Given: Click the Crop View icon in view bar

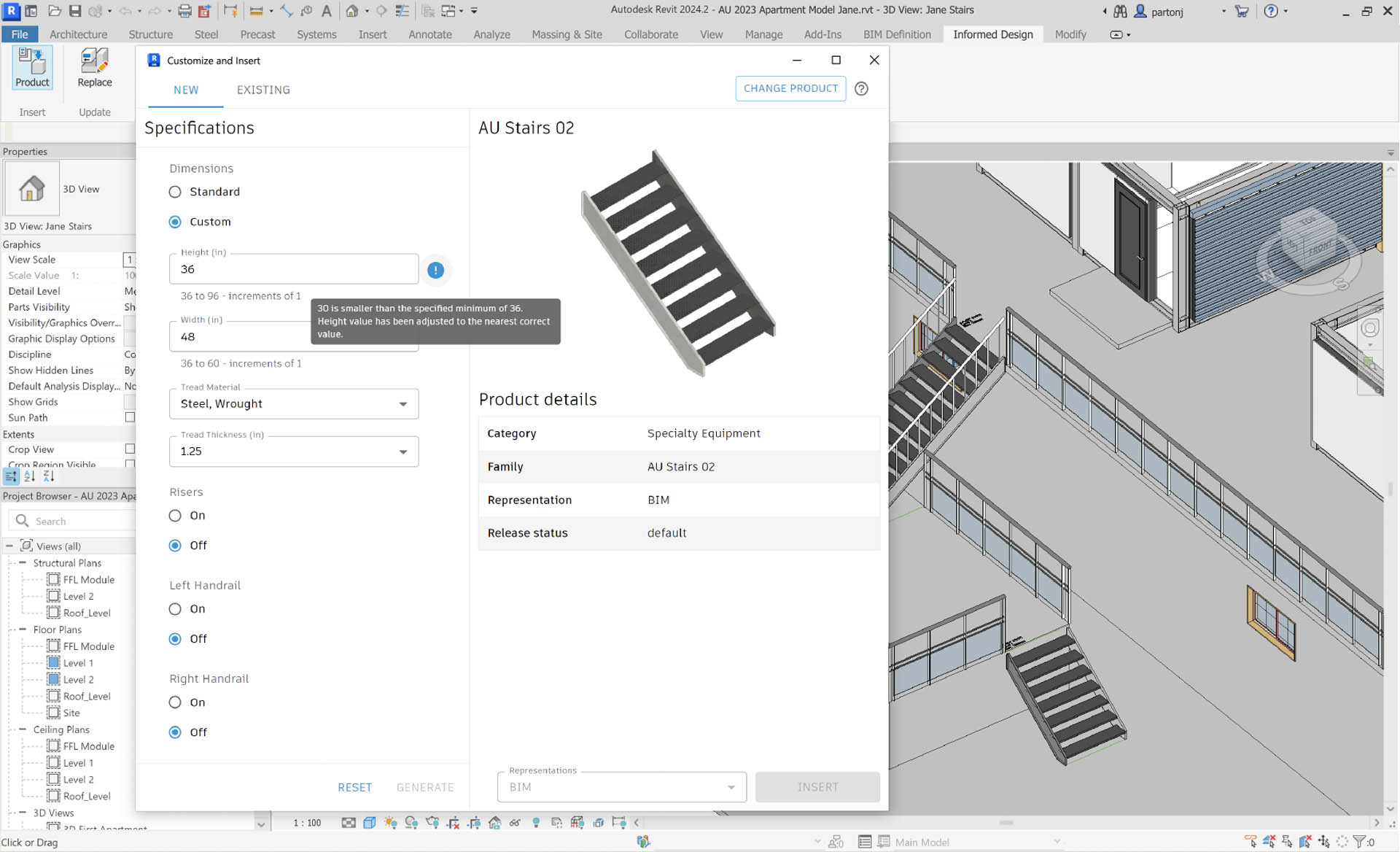Looking at the screenshot, I should click(x=453, y=823).
